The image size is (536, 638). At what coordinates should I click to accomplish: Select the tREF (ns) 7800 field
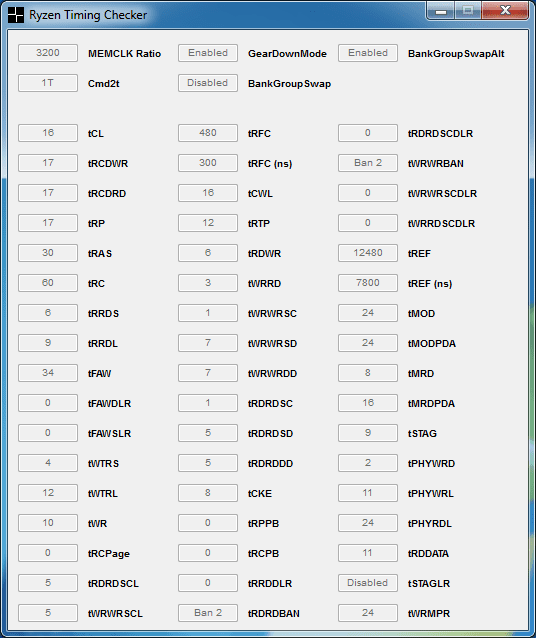pos(368,283)
